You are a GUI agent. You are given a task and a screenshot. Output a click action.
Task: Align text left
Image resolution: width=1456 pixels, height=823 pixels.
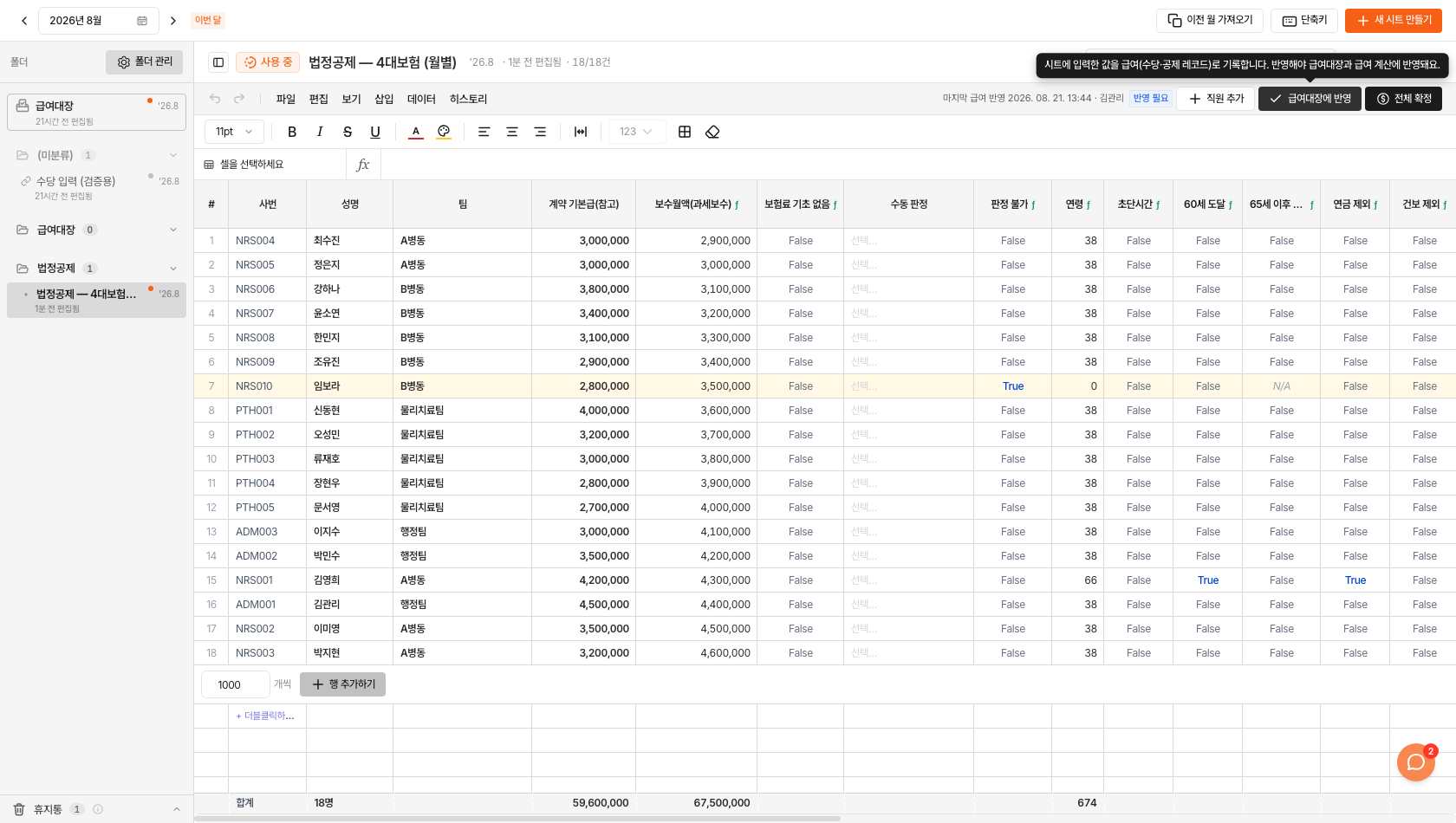(484, 132)
